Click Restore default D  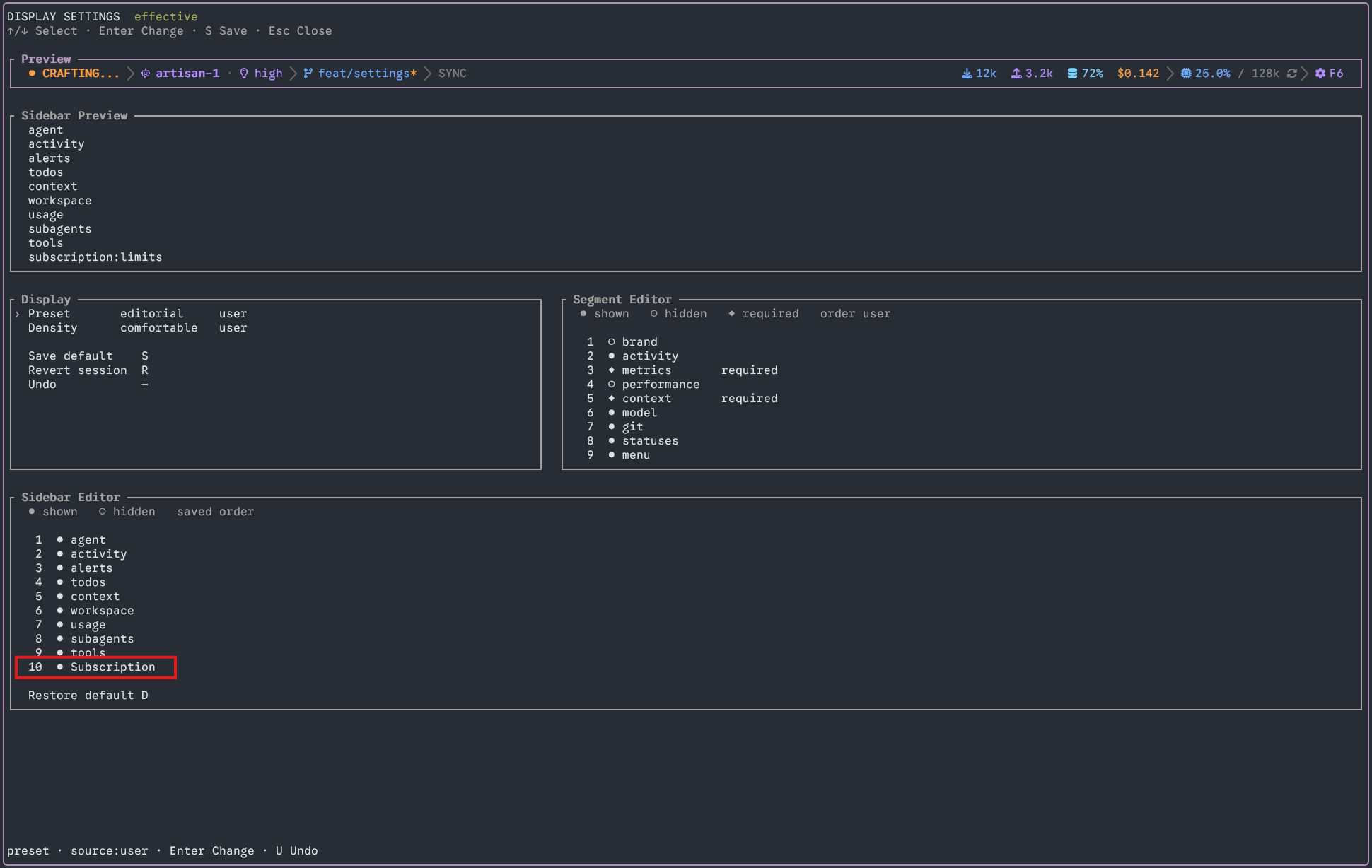click(x=88, y=696)
